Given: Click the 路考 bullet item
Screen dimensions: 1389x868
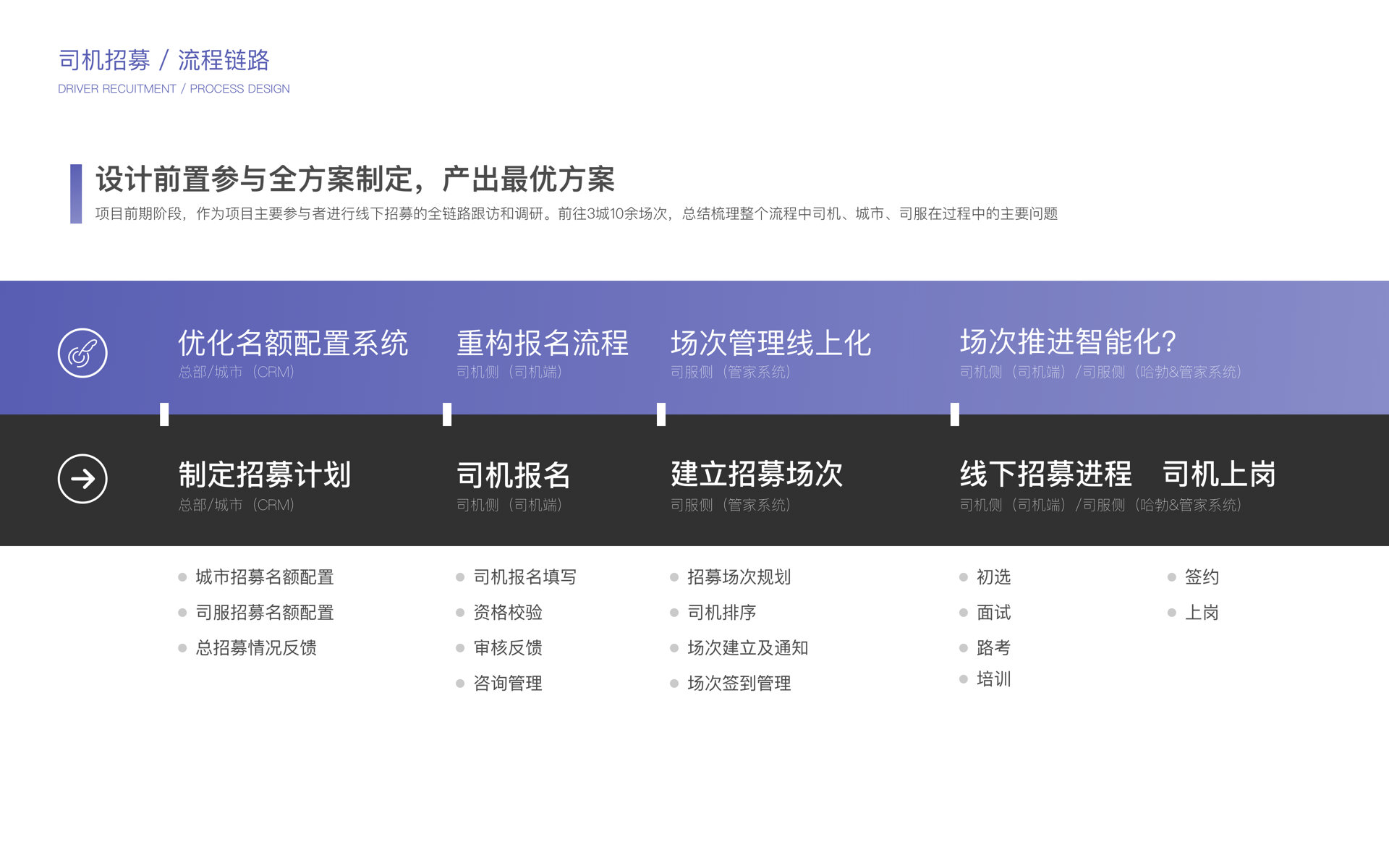Looking at the screenshot, I should click(x=993, y=648).
